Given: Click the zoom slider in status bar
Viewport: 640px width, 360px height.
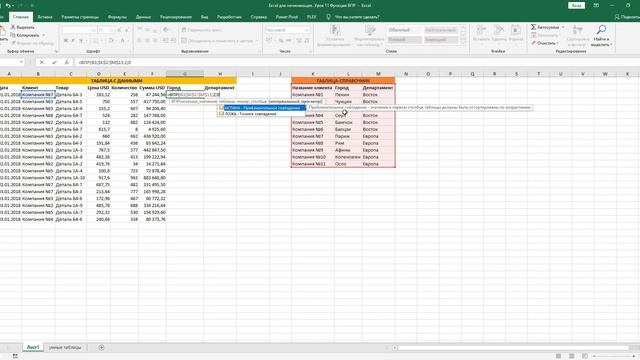Looking at the screenshot, I should (x=614, y=356).
